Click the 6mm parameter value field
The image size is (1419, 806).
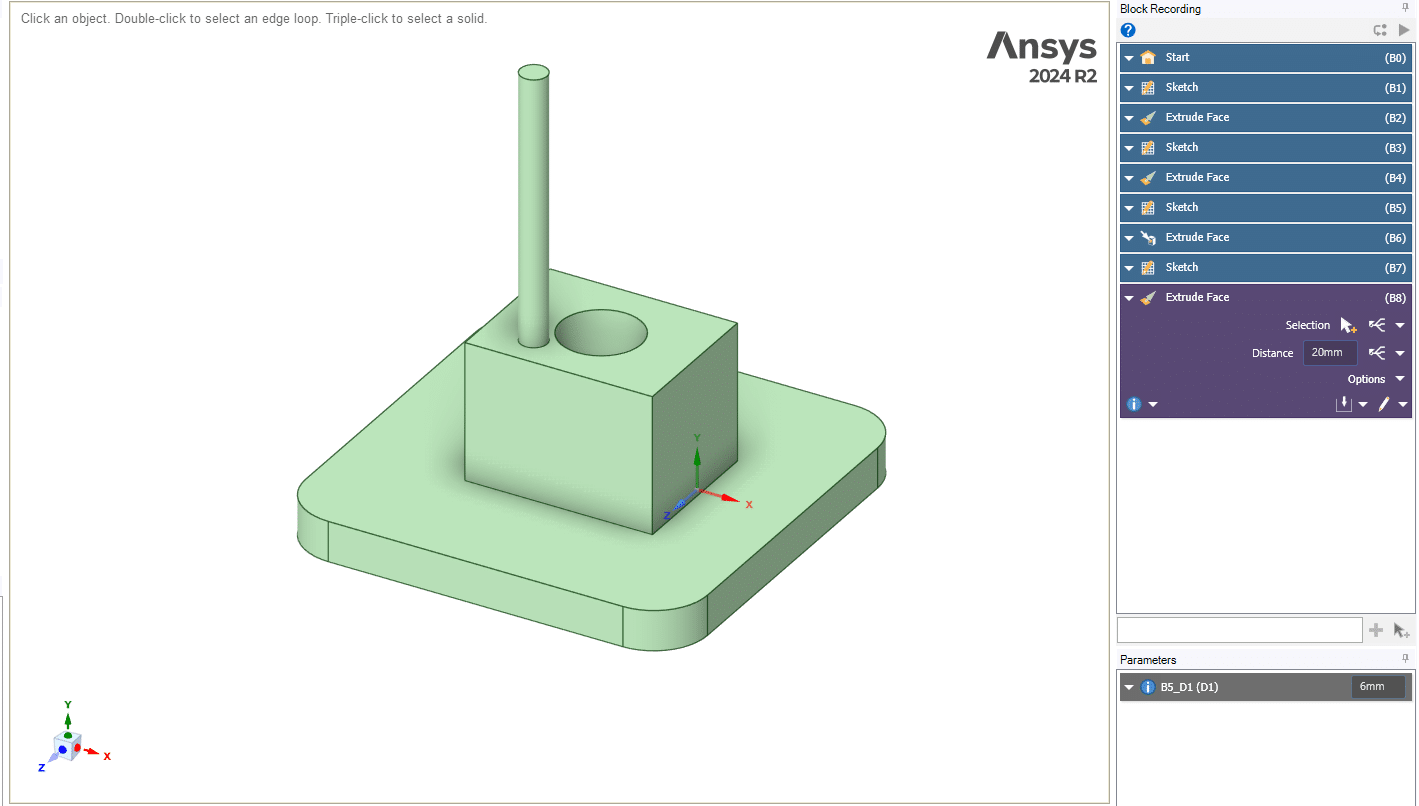(1377, 687)
